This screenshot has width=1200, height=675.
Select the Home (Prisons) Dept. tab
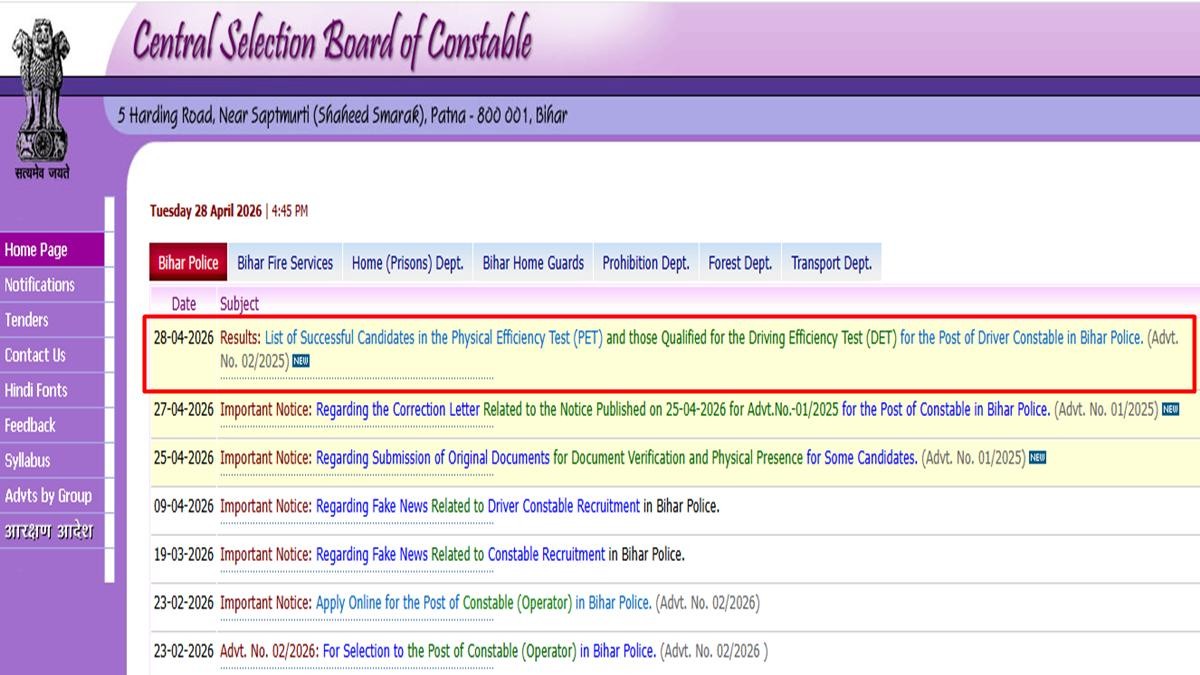pyautogui.click(x=407, y=263)
